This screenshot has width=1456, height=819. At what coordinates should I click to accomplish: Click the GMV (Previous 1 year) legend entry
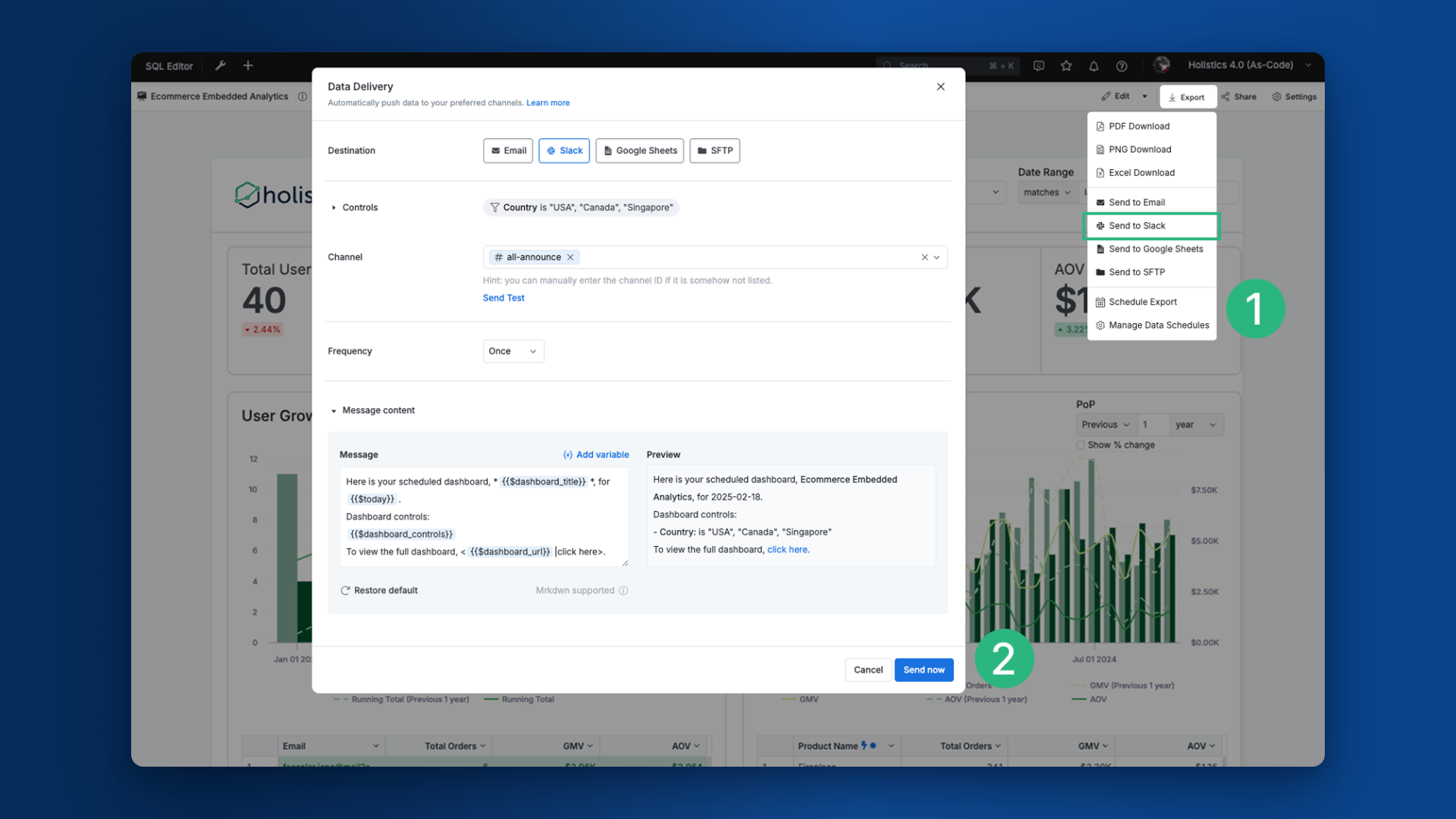pos(1123,686)
